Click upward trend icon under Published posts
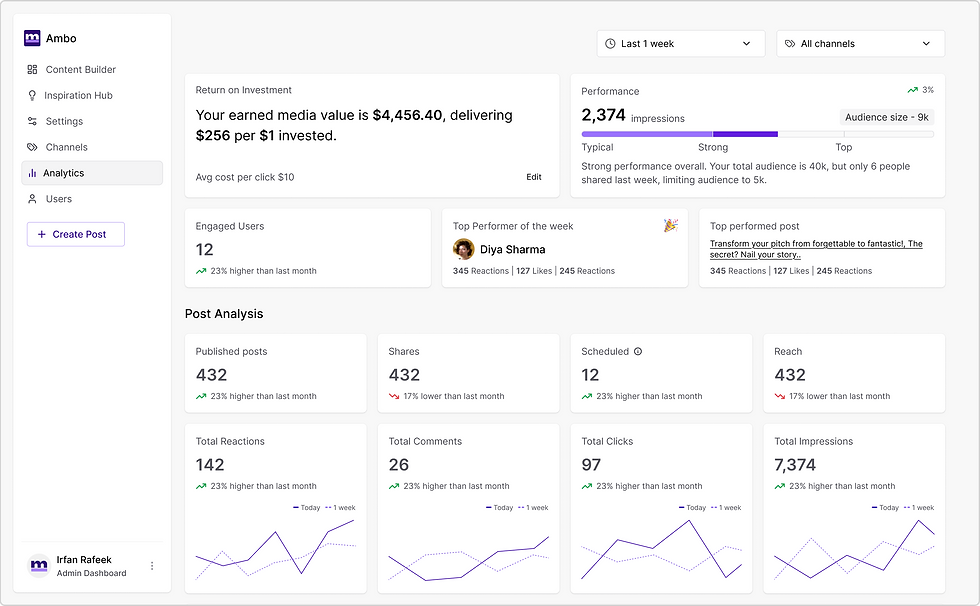This screenshot has width=980, height=606. (x=201, y=396)
